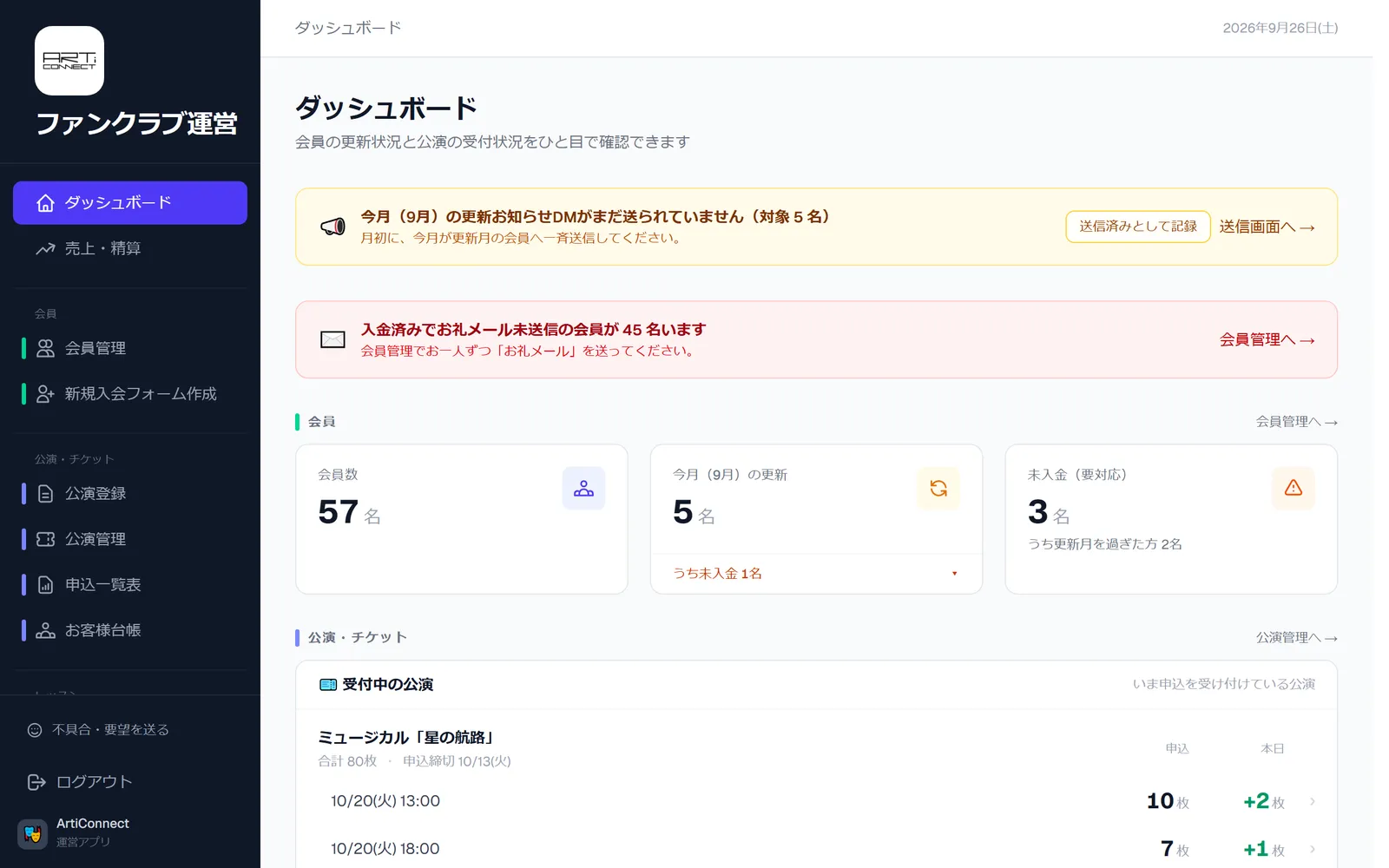This screenshot has height=868, width=1389.
Task: Open お客様台帳 in the sidebar
Action: 130,631
